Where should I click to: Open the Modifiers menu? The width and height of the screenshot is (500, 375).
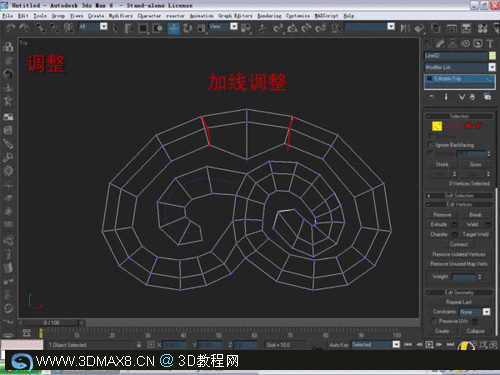120,16
